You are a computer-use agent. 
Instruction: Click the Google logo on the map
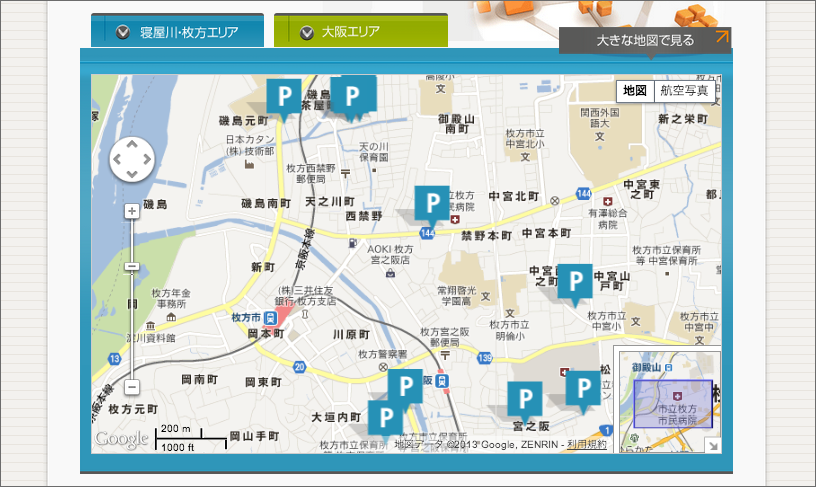coord(121,438)
